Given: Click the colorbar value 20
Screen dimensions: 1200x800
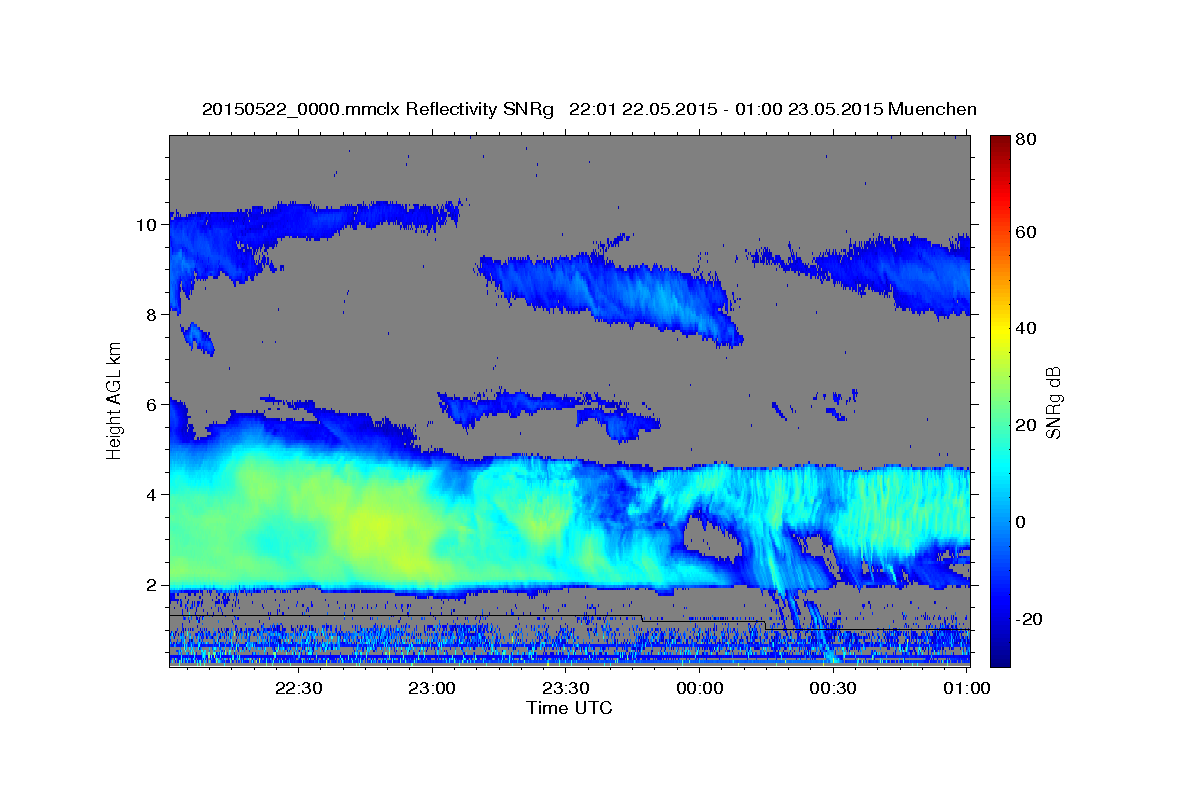Looking at the screenshot, I should 1025,425.
